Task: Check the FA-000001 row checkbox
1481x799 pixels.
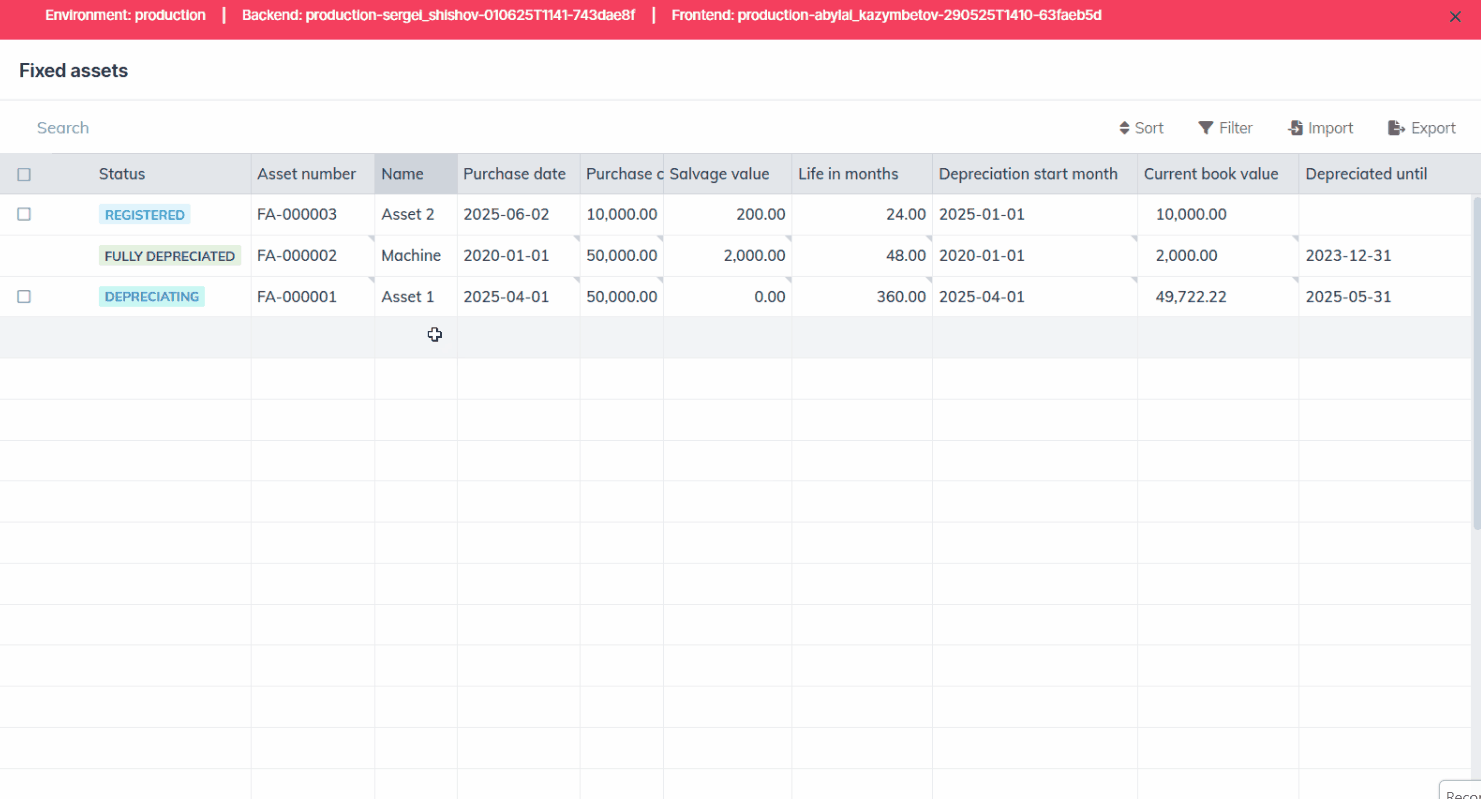Action: point(24,296)
